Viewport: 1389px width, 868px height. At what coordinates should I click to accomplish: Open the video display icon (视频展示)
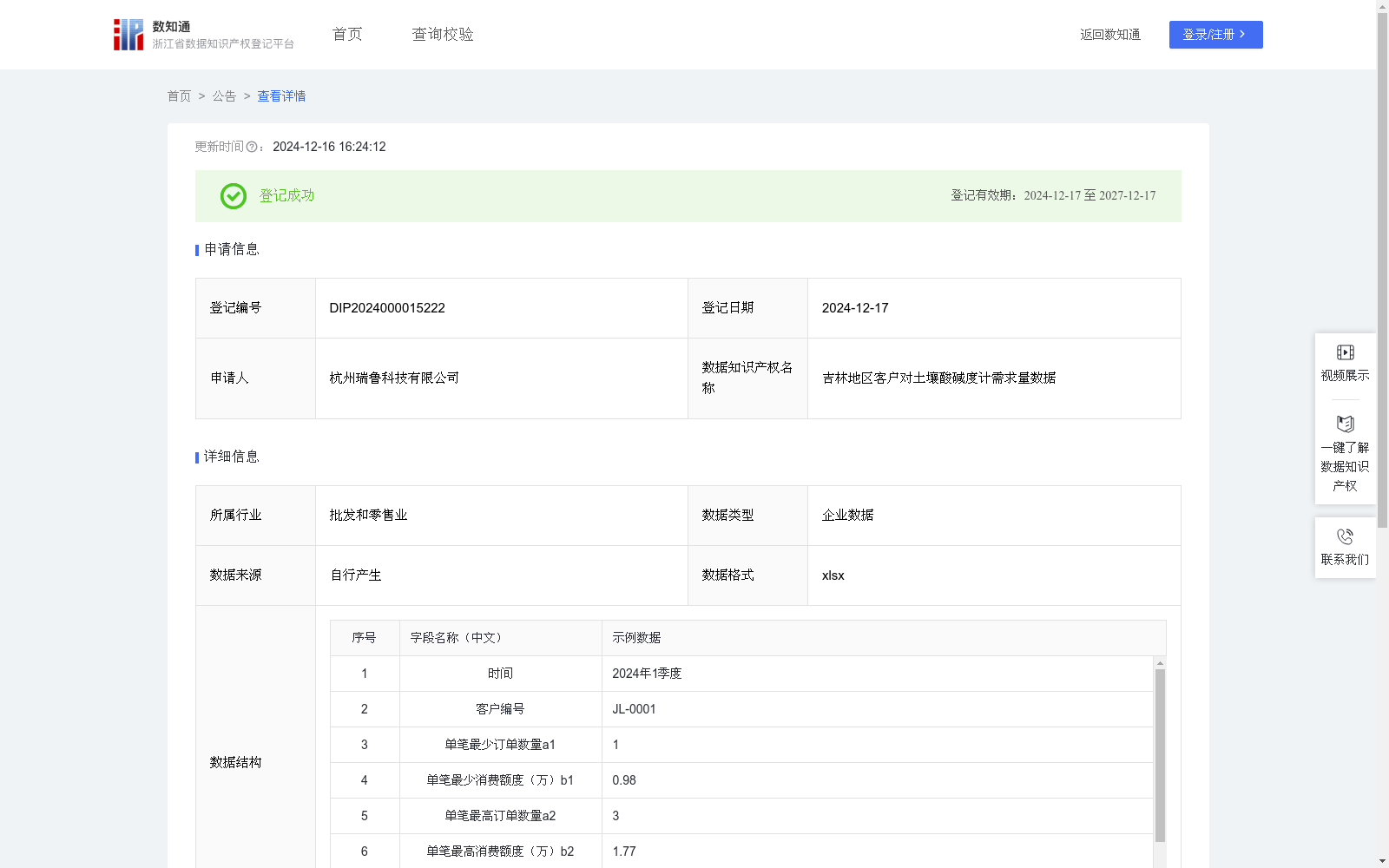click(x=1345, y=352)
